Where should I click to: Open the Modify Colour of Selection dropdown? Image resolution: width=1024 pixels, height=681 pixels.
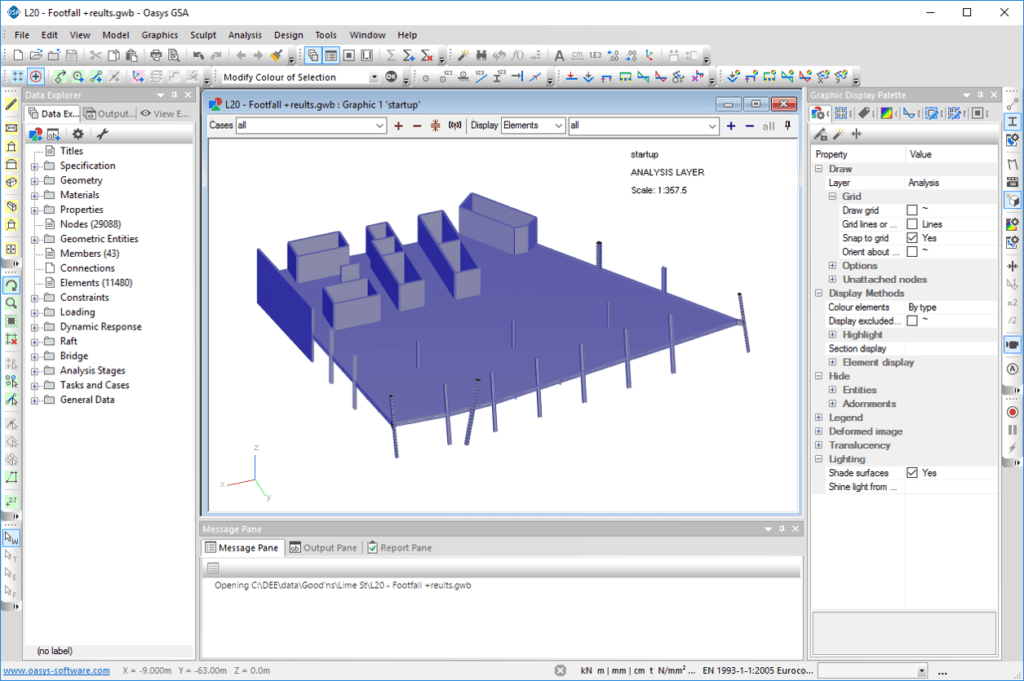(374, 77)
